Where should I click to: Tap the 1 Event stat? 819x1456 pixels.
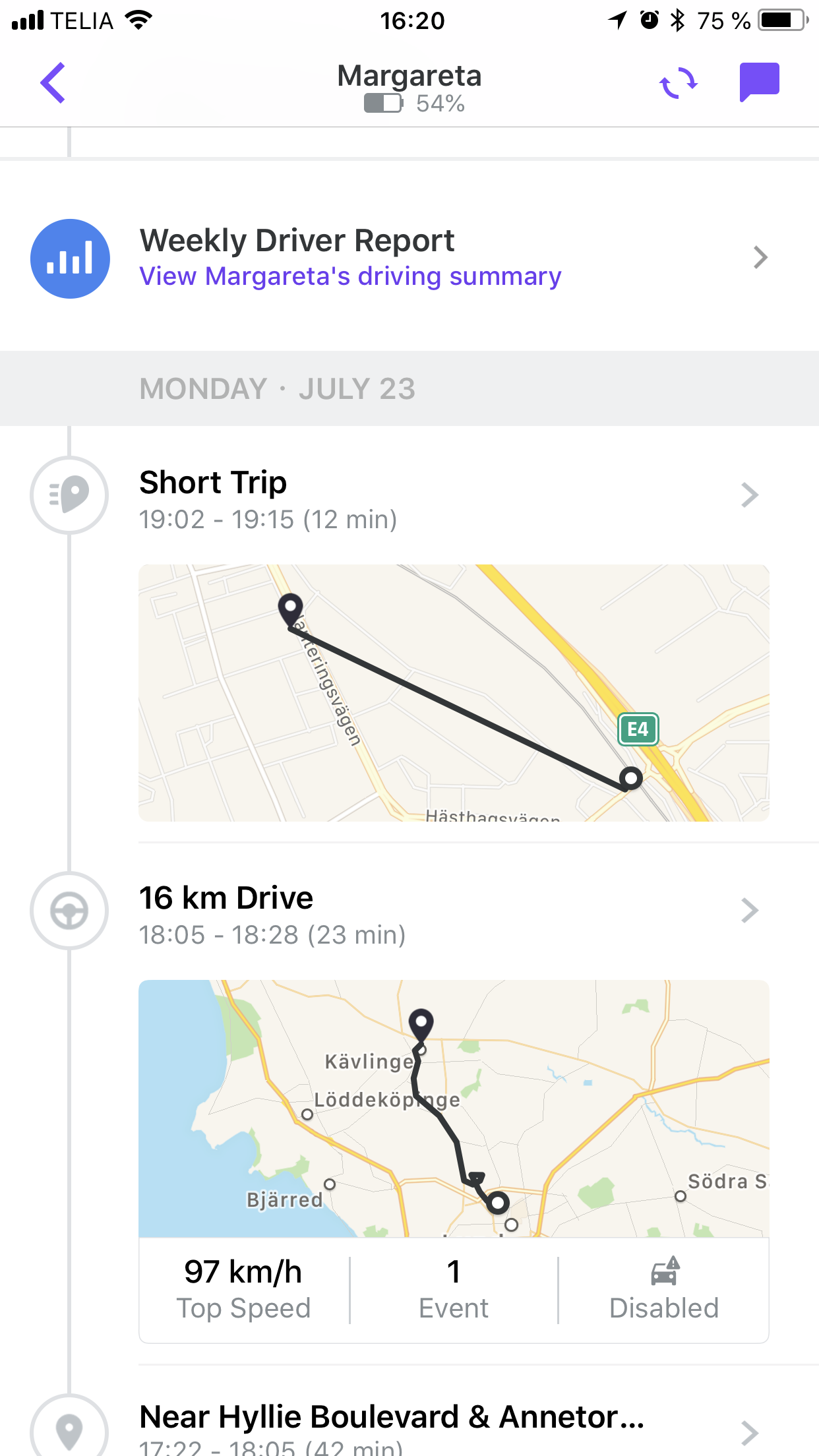(454, 1289)
